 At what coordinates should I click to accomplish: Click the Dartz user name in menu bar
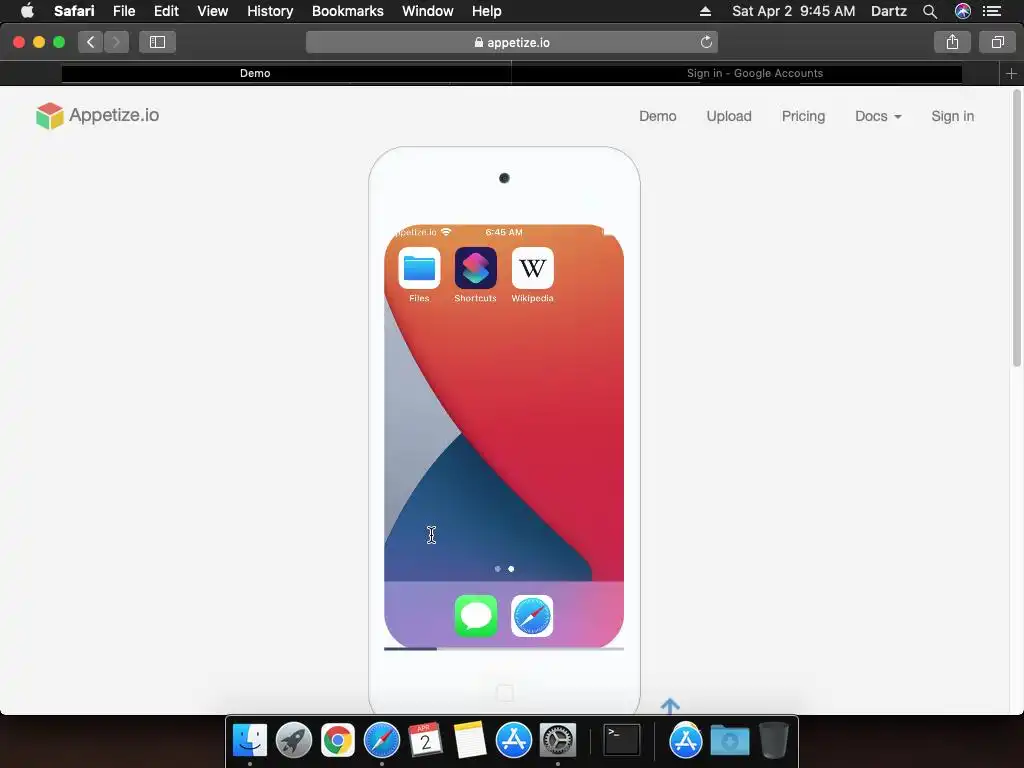click(x=889, y=11)
